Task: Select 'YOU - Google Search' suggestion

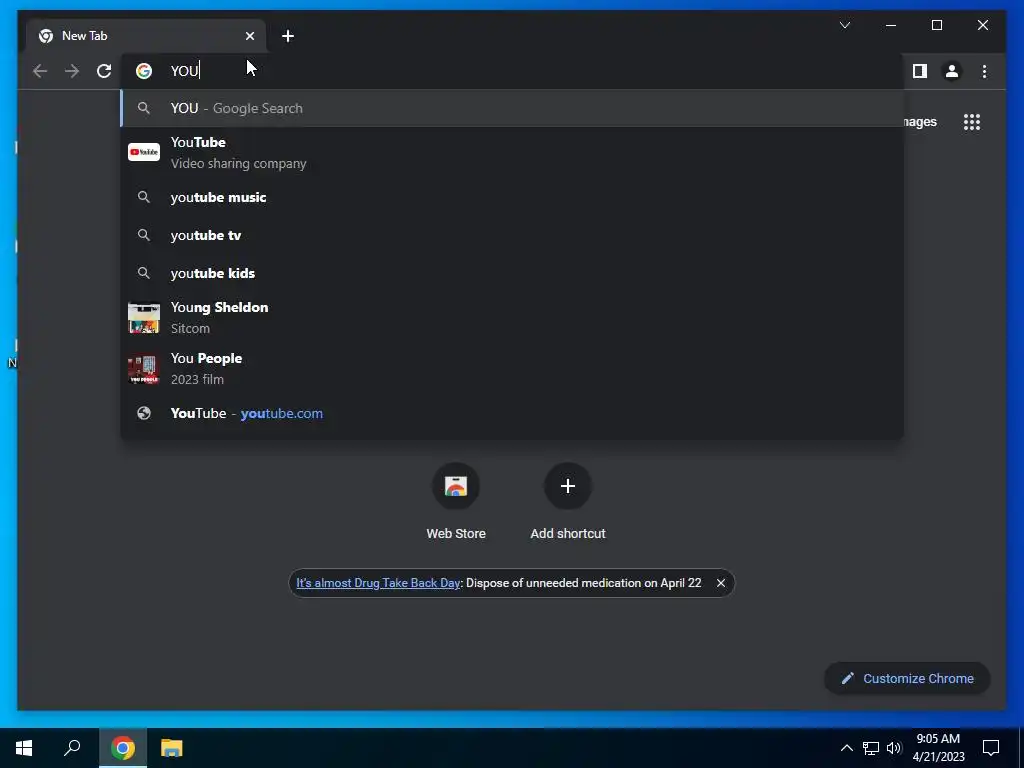Action: click(x=512, y=108)
